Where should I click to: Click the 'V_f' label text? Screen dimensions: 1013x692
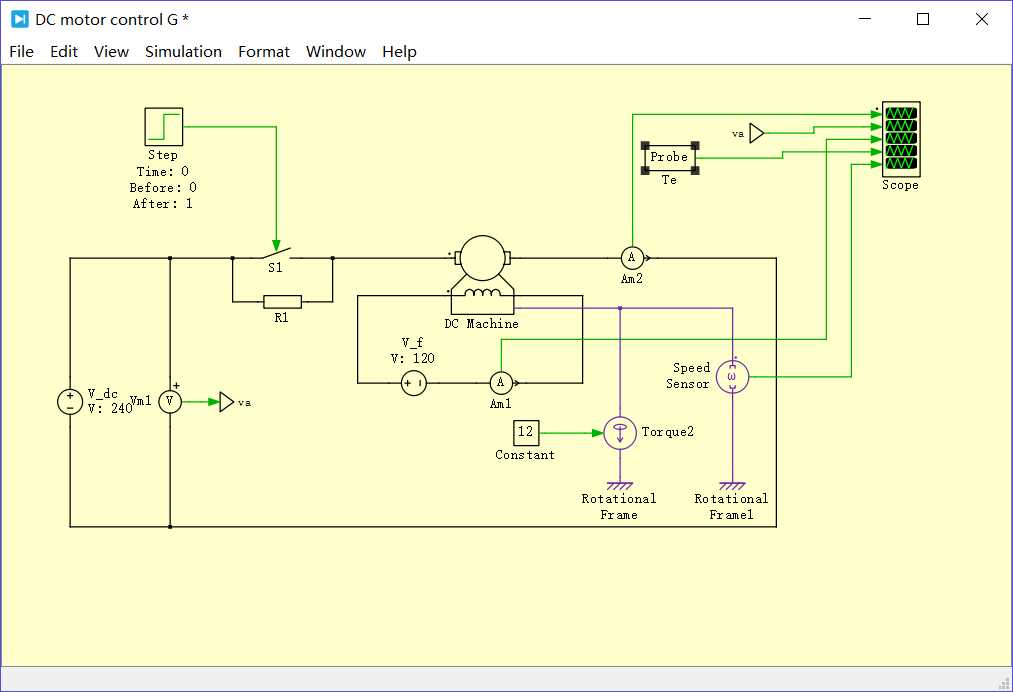coord(413,342)
